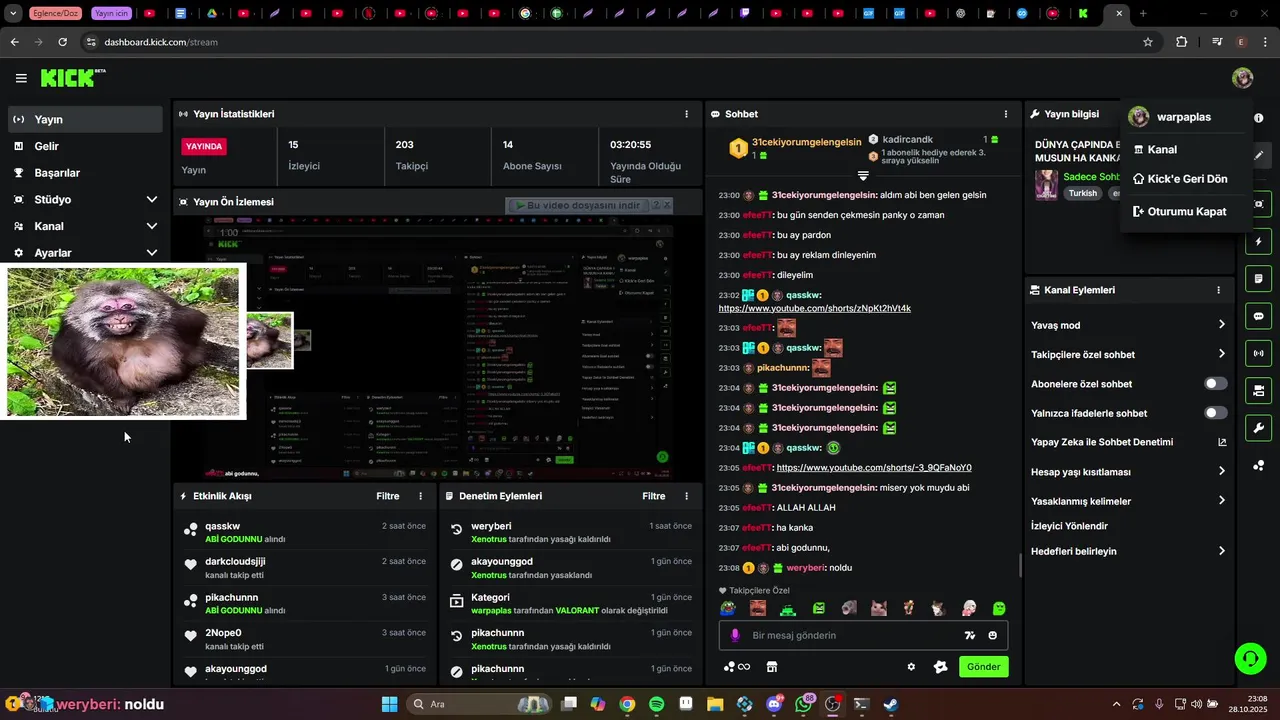Click Filtre in Etkinlik Akışı panel
This screenshot has height=720, width=1280.
tap(388, 496)
